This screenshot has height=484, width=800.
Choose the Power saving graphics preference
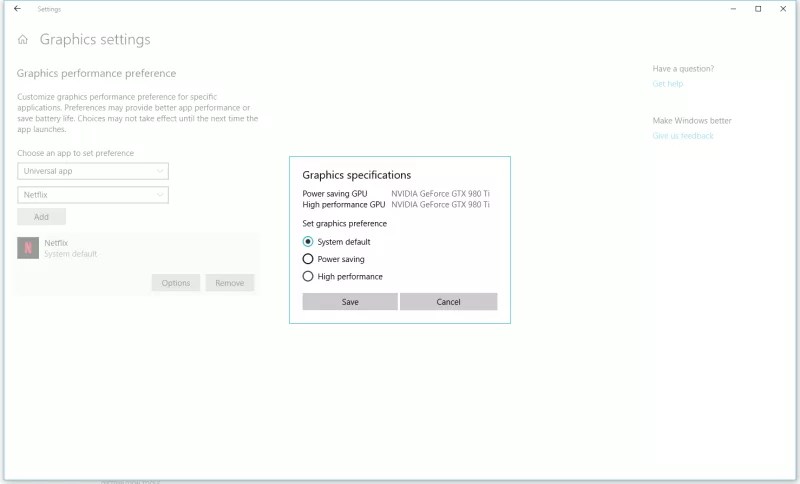click(308, 259)
